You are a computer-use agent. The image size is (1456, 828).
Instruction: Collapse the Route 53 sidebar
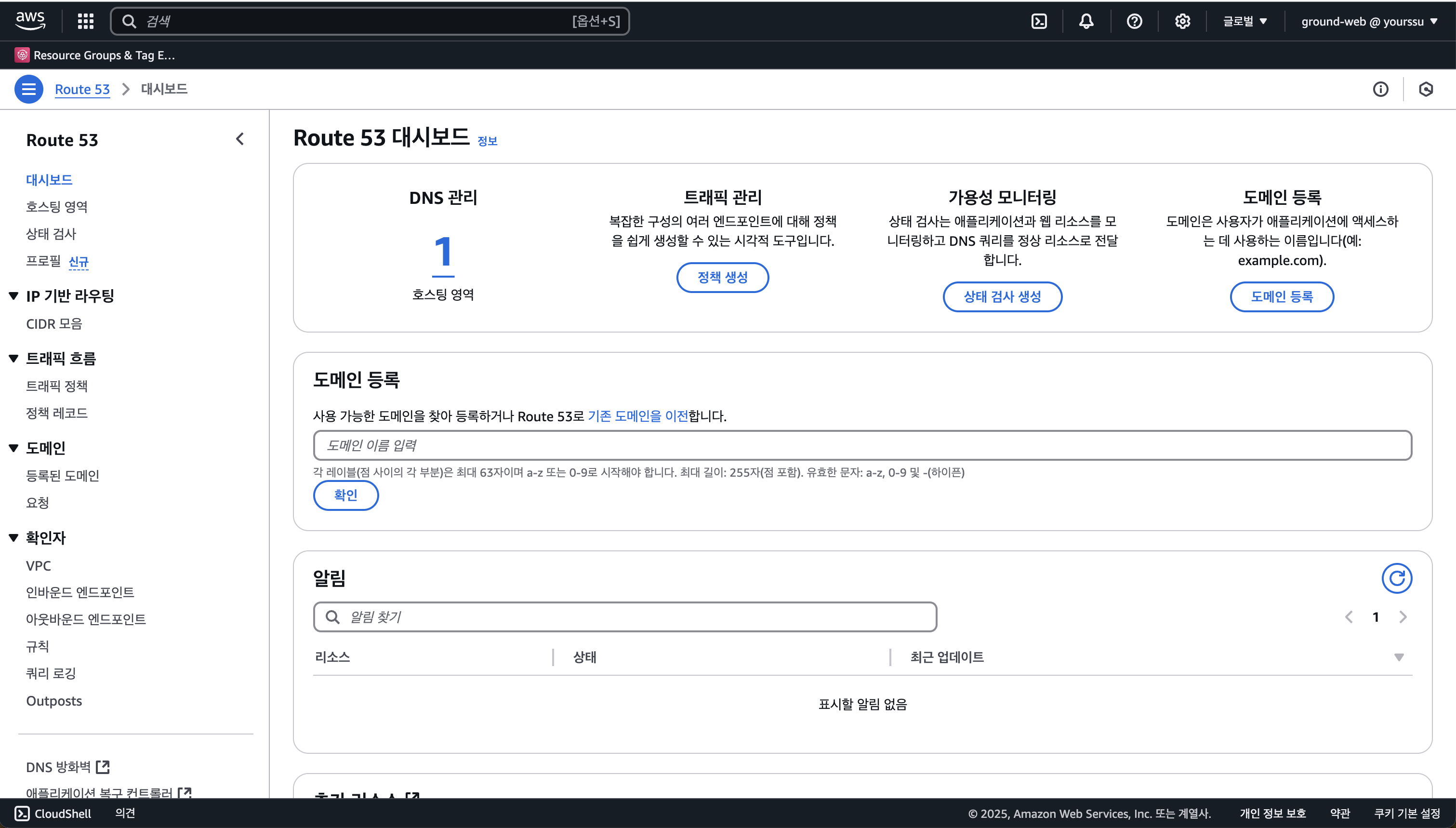pyautogui.click(x=240, y=139)
